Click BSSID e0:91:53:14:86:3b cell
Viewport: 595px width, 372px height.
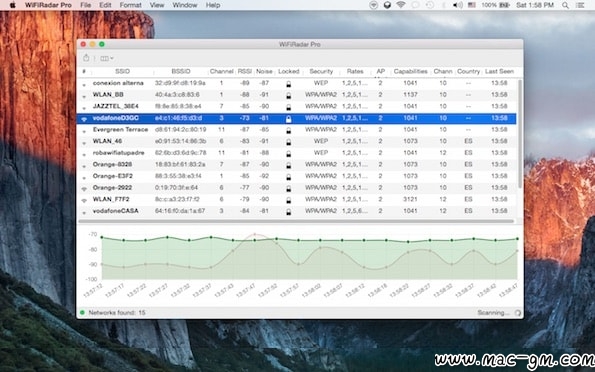tap(181, 141)
